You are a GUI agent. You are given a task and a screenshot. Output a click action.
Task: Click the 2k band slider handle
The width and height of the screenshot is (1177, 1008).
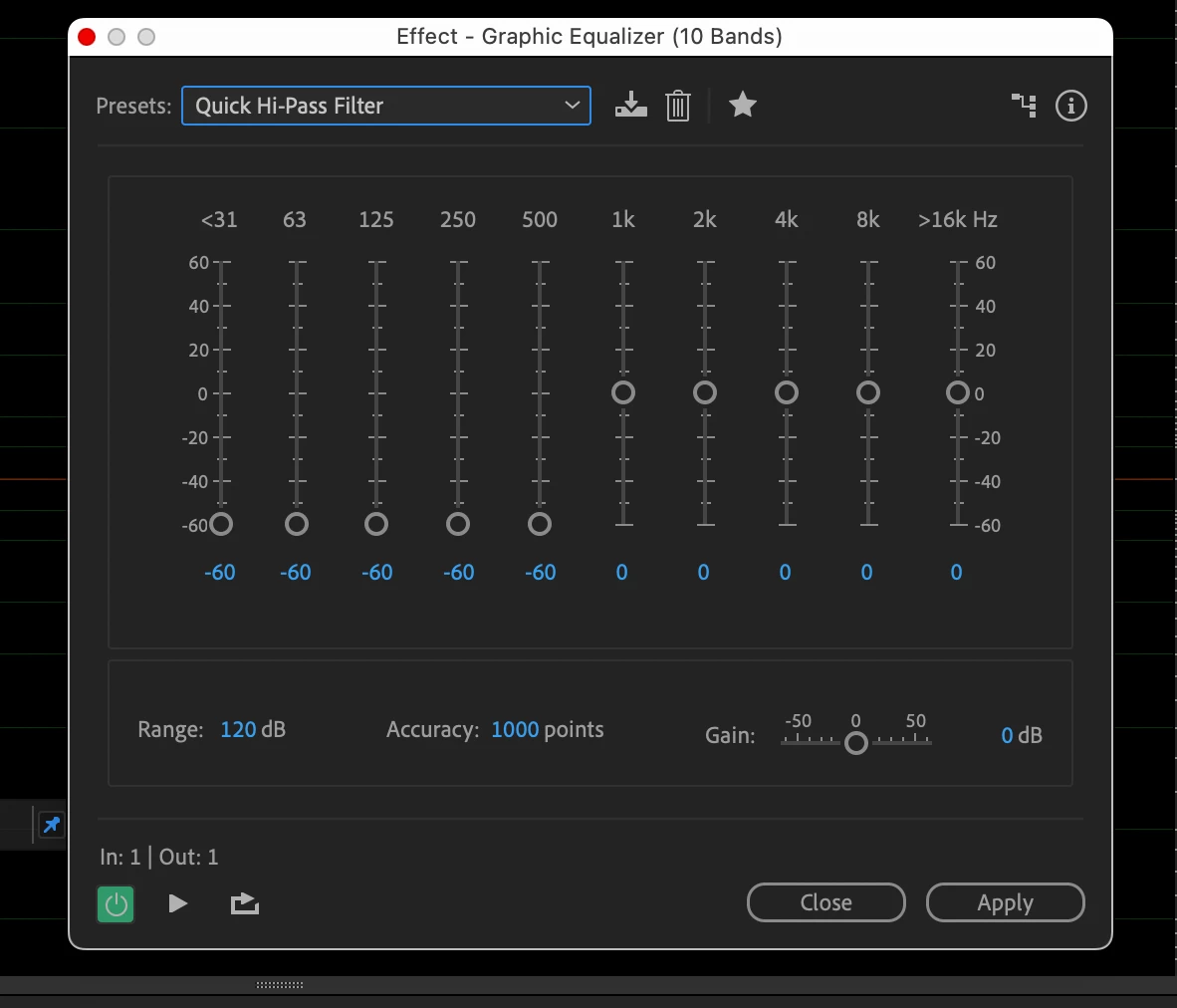click(705, 392)
